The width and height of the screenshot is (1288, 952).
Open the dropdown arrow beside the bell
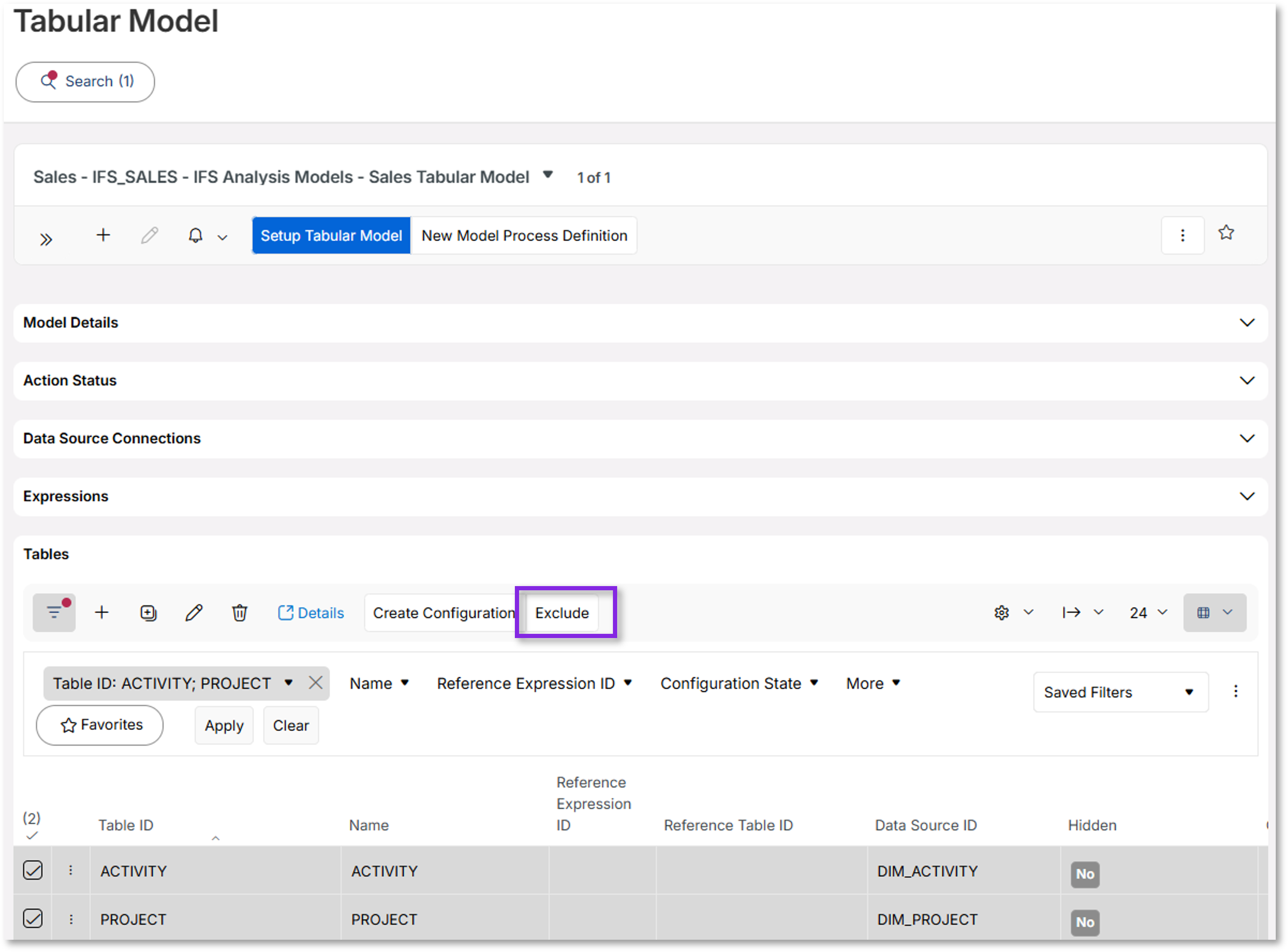pos(222,237)
